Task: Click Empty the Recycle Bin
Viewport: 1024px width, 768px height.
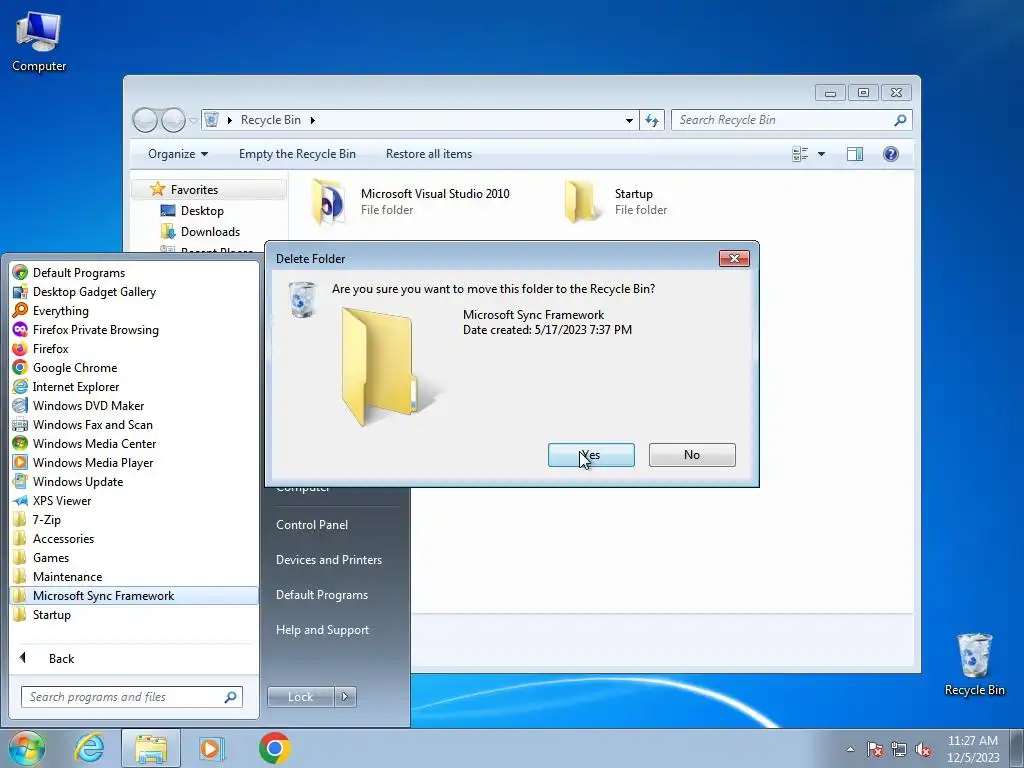Action: tap(297, 154)
